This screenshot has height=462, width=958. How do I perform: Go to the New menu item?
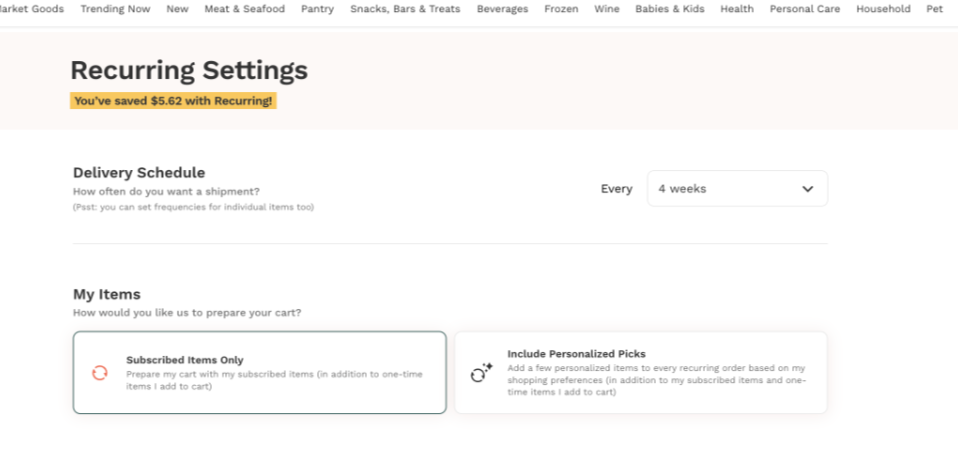pyautogui.click(x=177, y=9)
